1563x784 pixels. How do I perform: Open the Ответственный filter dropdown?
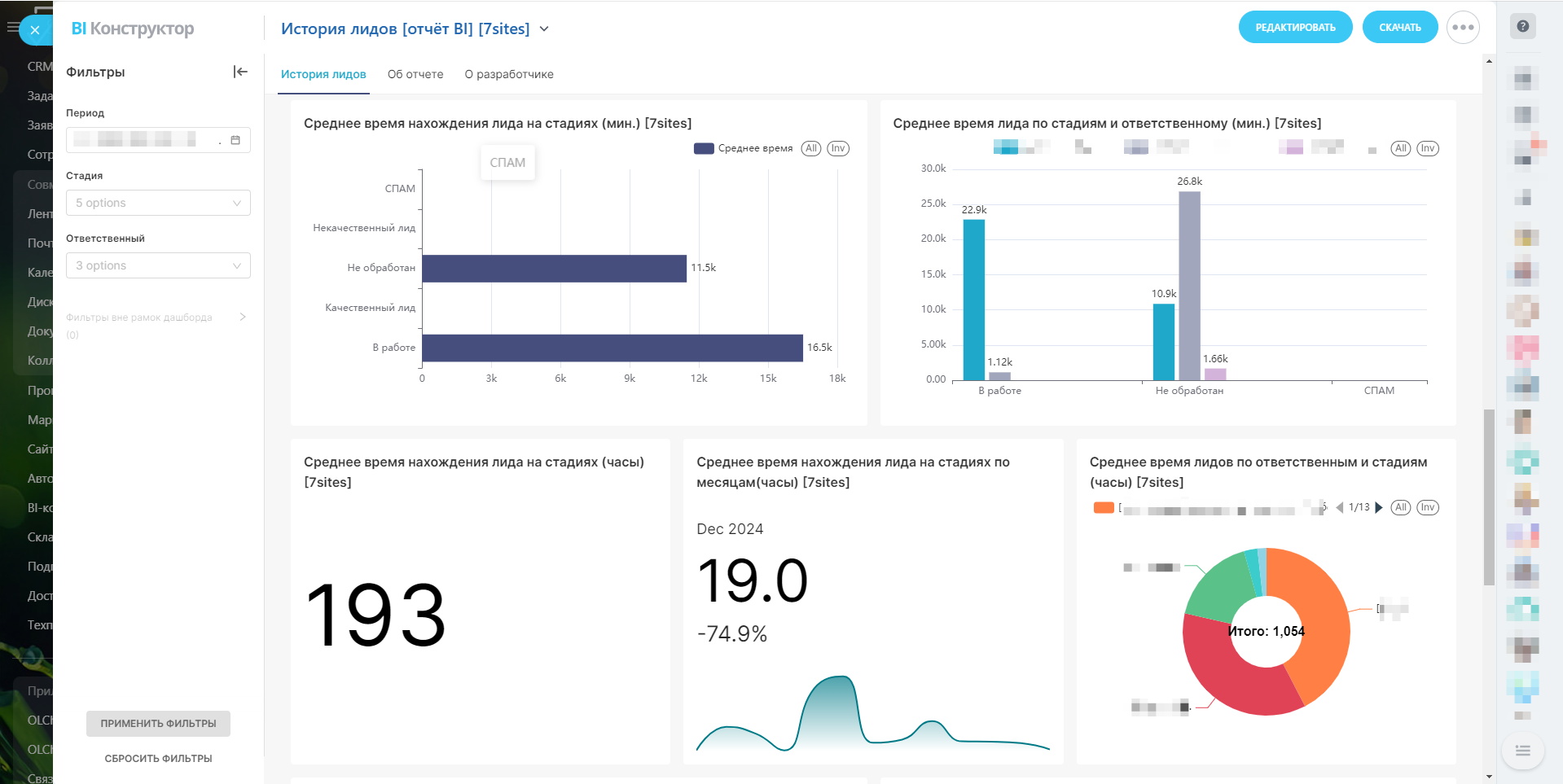[x=158, y=265]
